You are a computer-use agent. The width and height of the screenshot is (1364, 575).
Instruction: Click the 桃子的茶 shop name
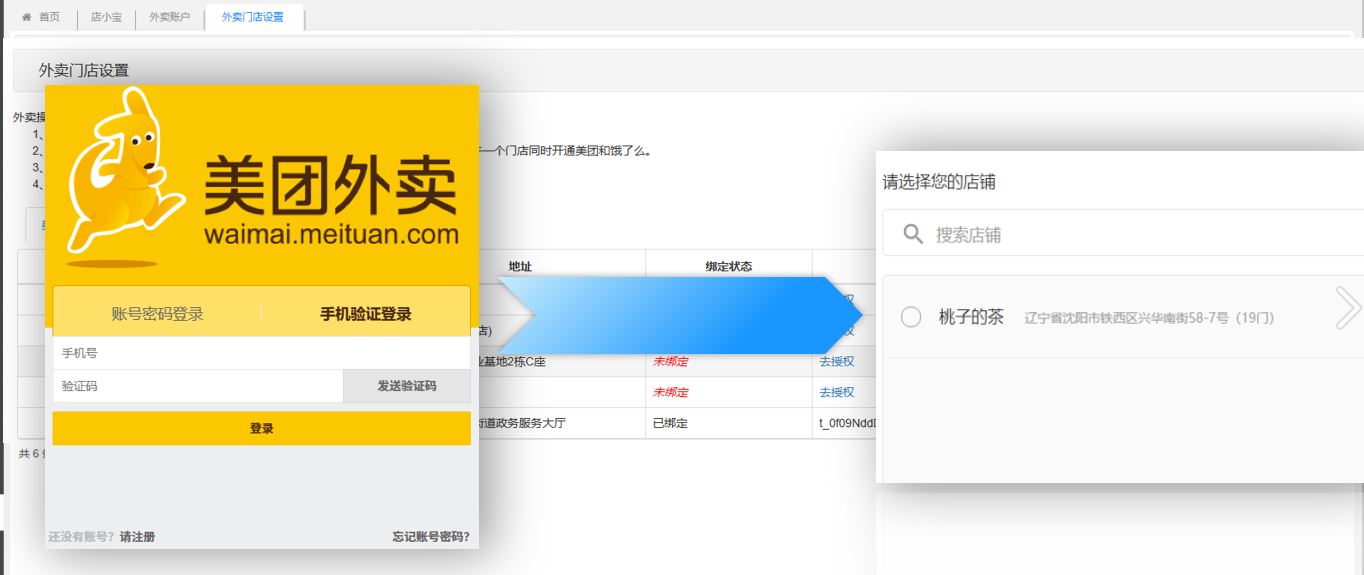[x=971, y=317]
